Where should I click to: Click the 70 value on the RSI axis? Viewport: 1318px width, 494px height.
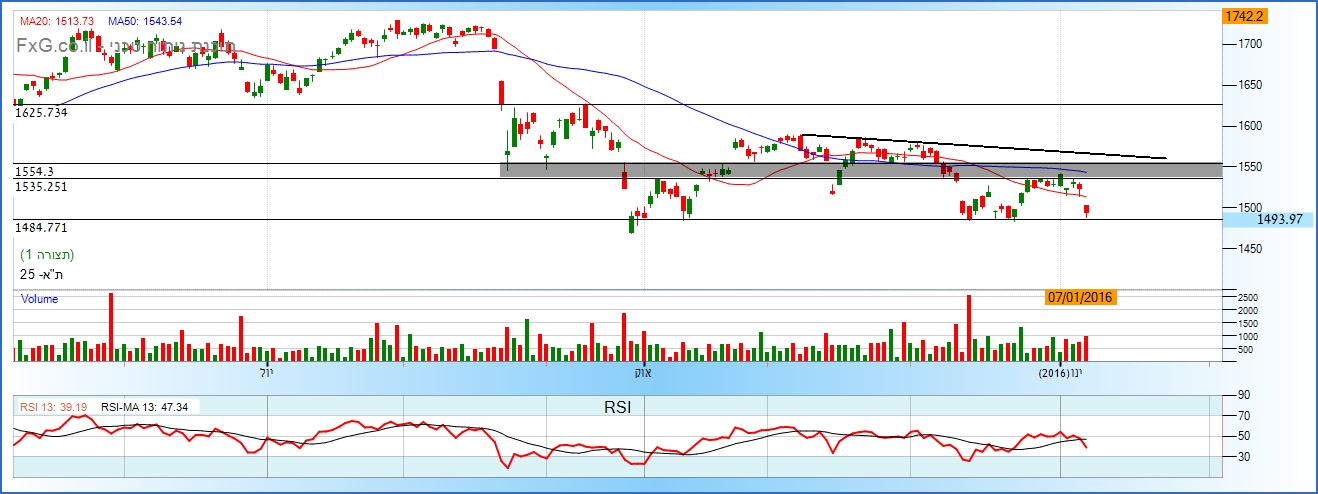click(x=1245, y=416)
